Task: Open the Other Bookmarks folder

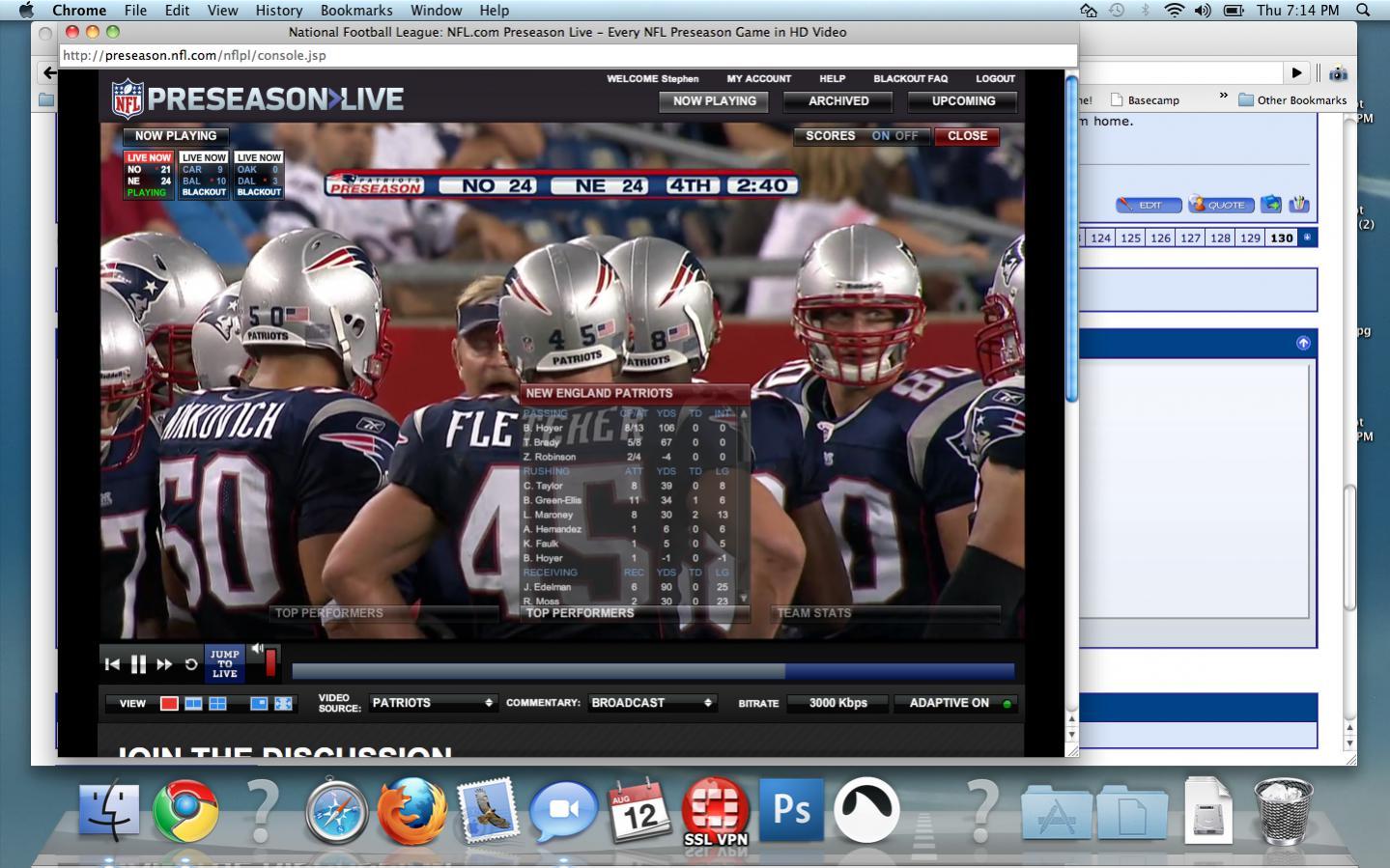Action: pyautogui.click(x=1292, y=99)
